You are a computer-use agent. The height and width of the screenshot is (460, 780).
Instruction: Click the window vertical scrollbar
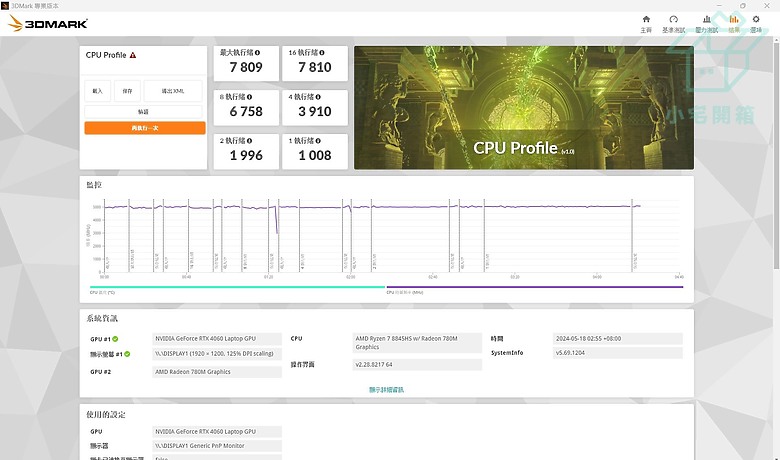776,154
